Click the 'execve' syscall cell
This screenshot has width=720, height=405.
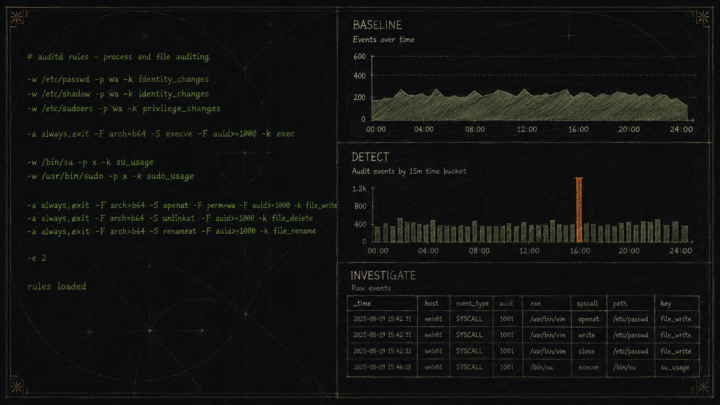coord(588,367)
